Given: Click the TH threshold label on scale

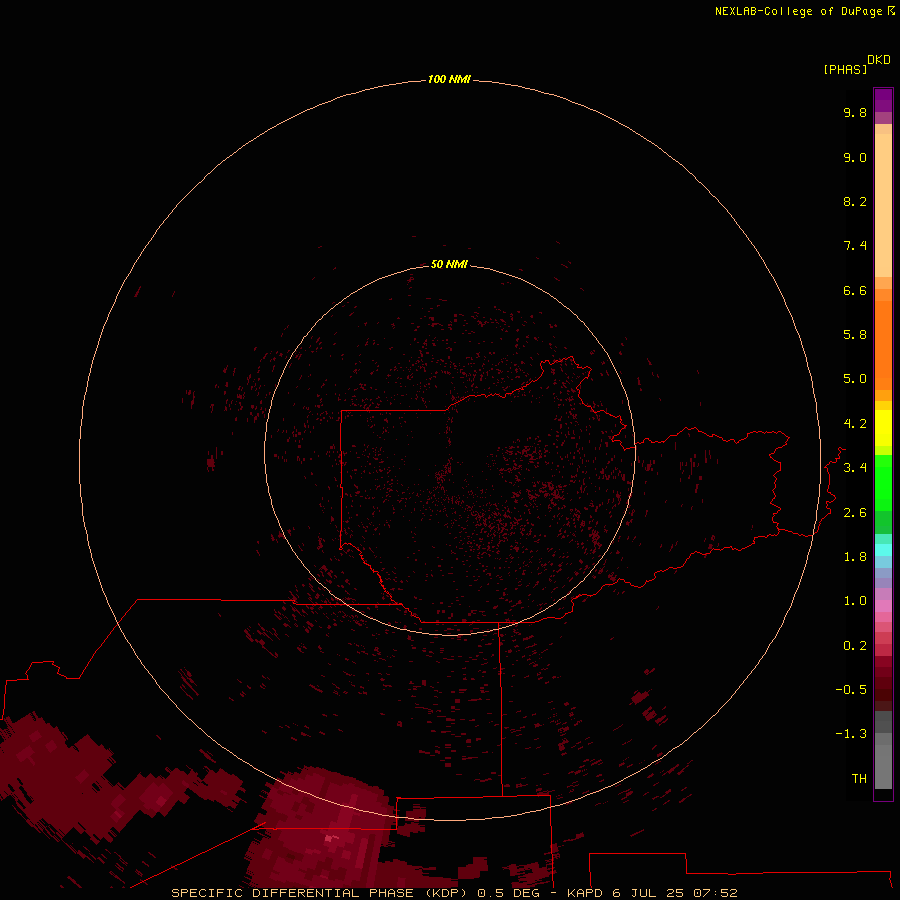Looking at the screenshot, I should pyautogui.click(x=859, y=779).
